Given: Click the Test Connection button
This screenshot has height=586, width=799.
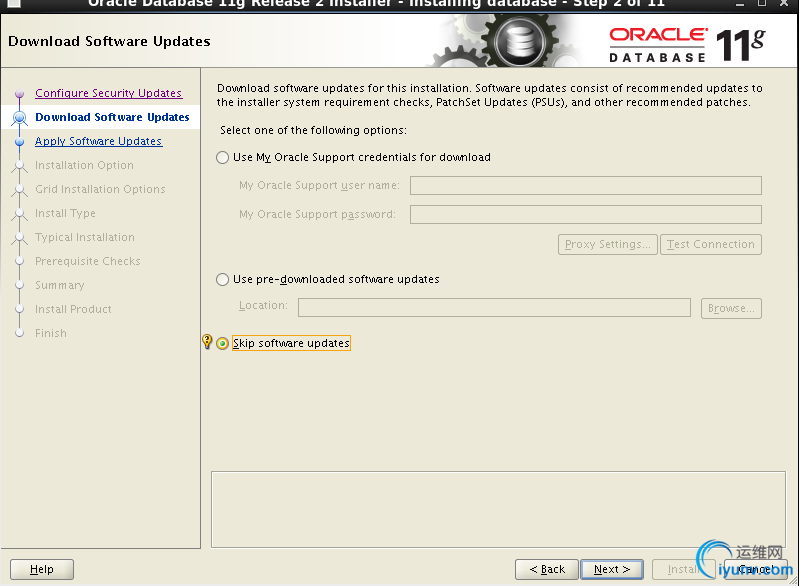Looking at the screenshot, I should 711,245.
